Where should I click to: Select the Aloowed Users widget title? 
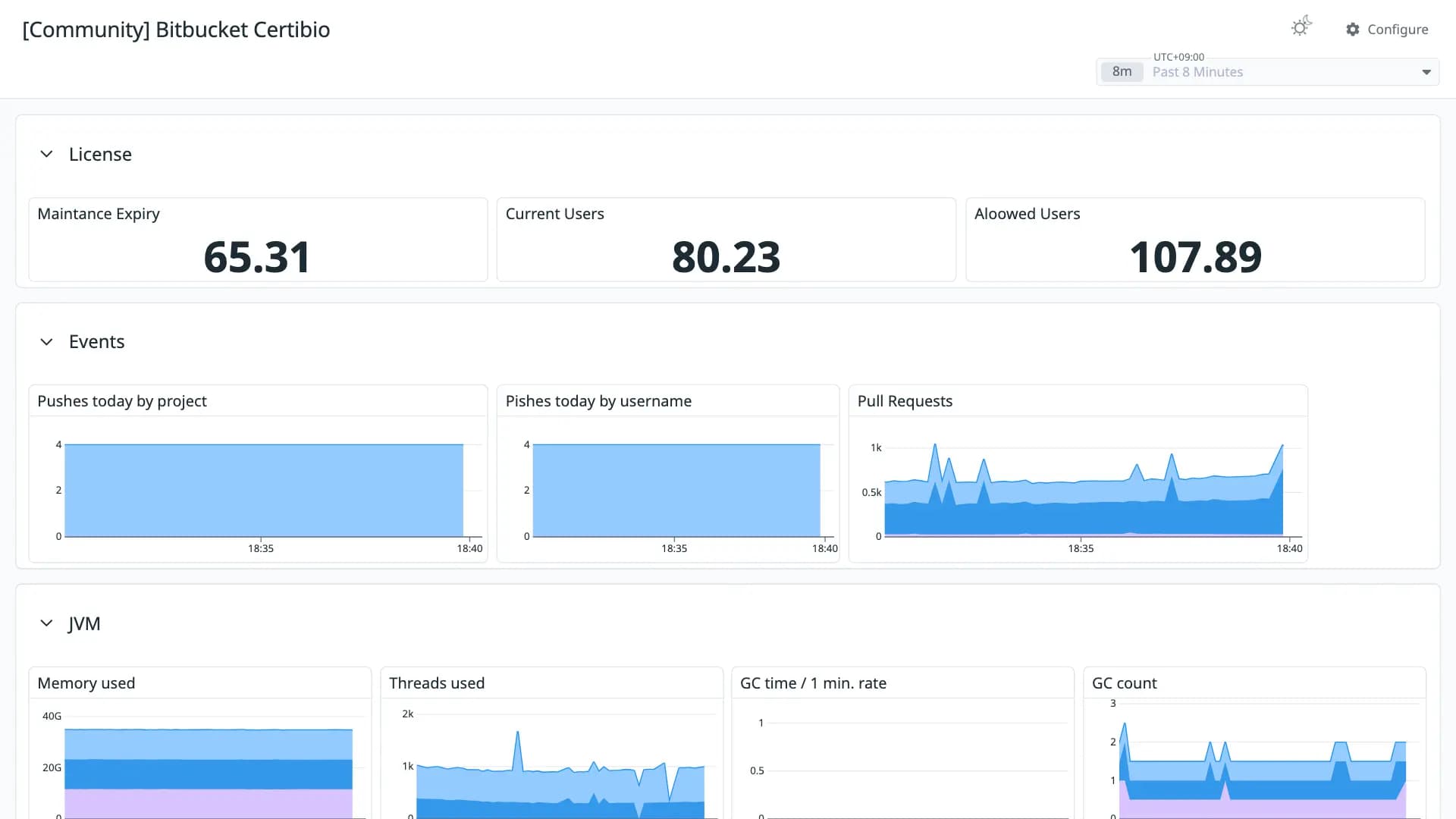pos(1027,214)
